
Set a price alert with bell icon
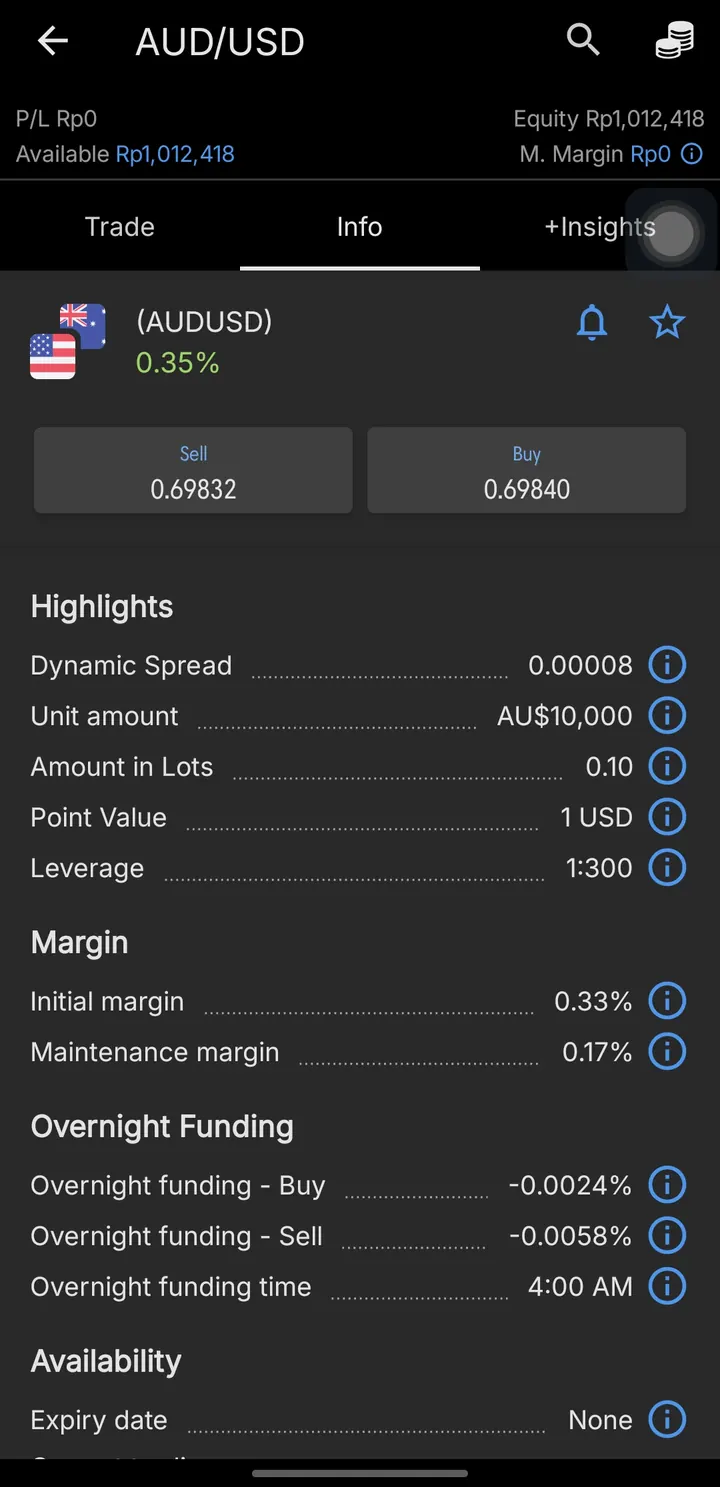coord(592,323)
